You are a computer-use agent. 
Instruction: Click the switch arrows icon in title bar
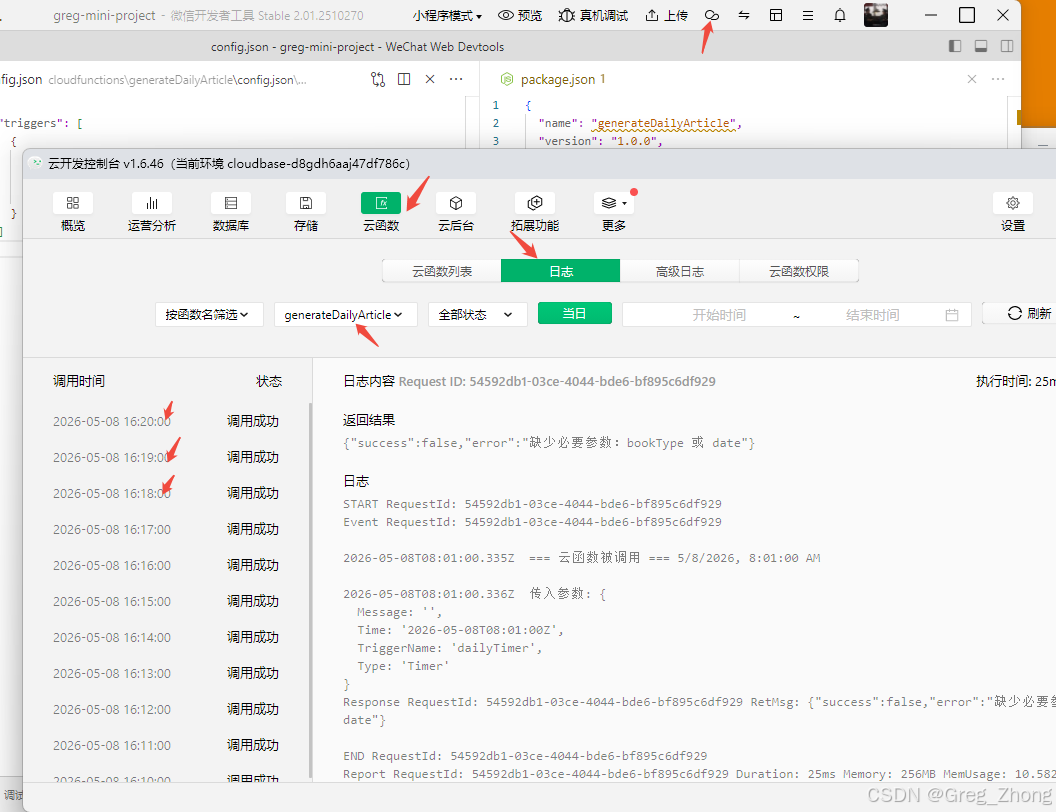[x=744, y=15]
